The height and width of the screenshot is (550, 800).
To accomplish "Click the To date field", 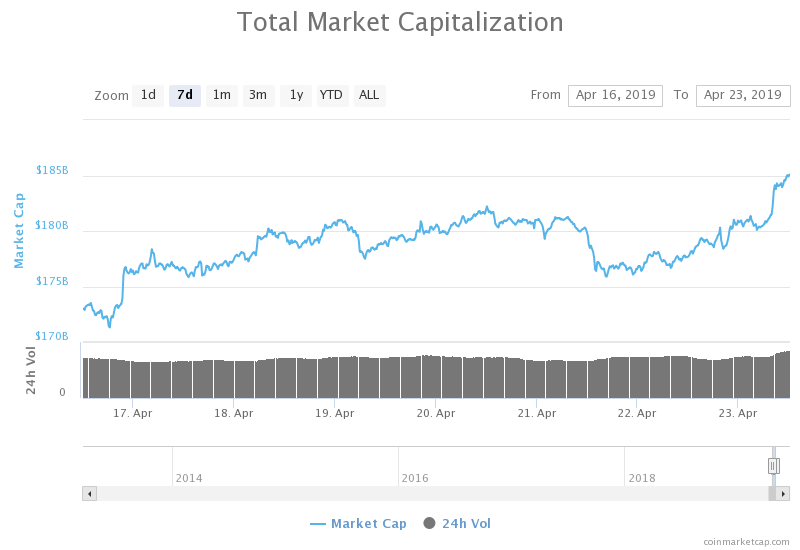I will point(742,95).
